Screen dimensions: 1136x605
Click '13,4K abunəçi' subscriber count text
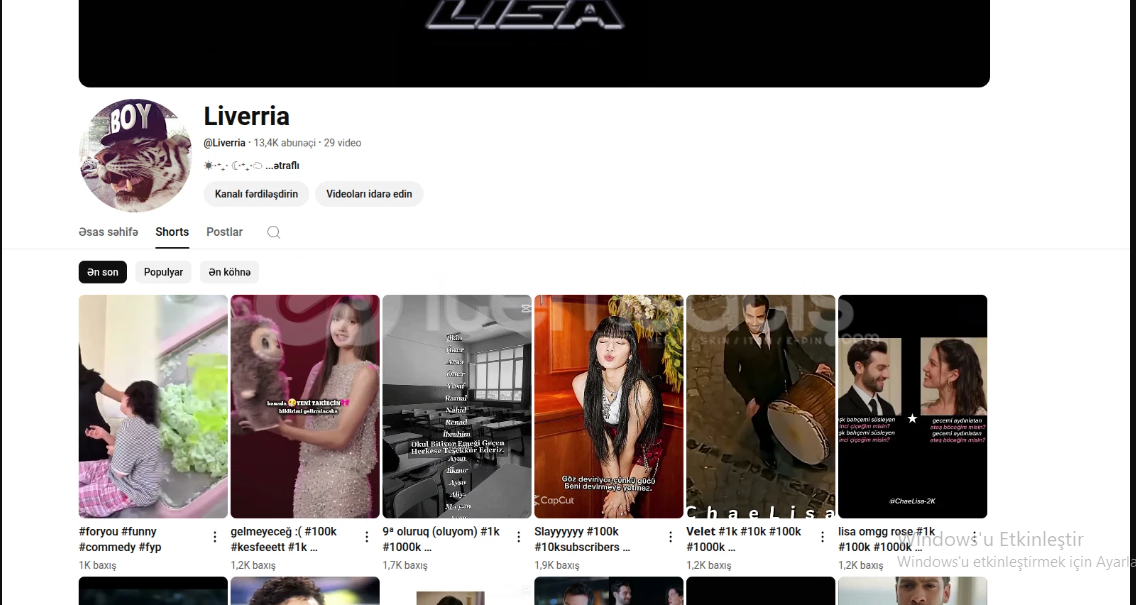(x=285, y=143)
